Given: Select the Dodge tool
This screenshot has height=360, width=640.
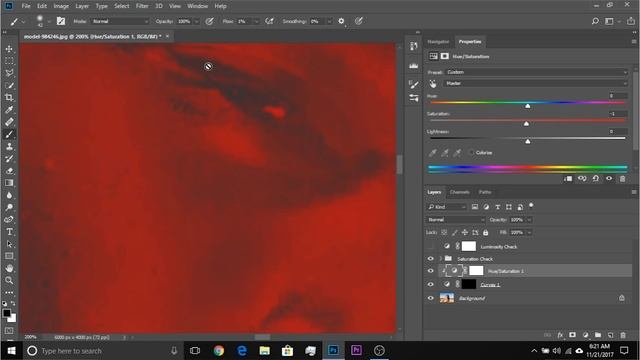Looking at the screenshot, I should click(9, 207).
